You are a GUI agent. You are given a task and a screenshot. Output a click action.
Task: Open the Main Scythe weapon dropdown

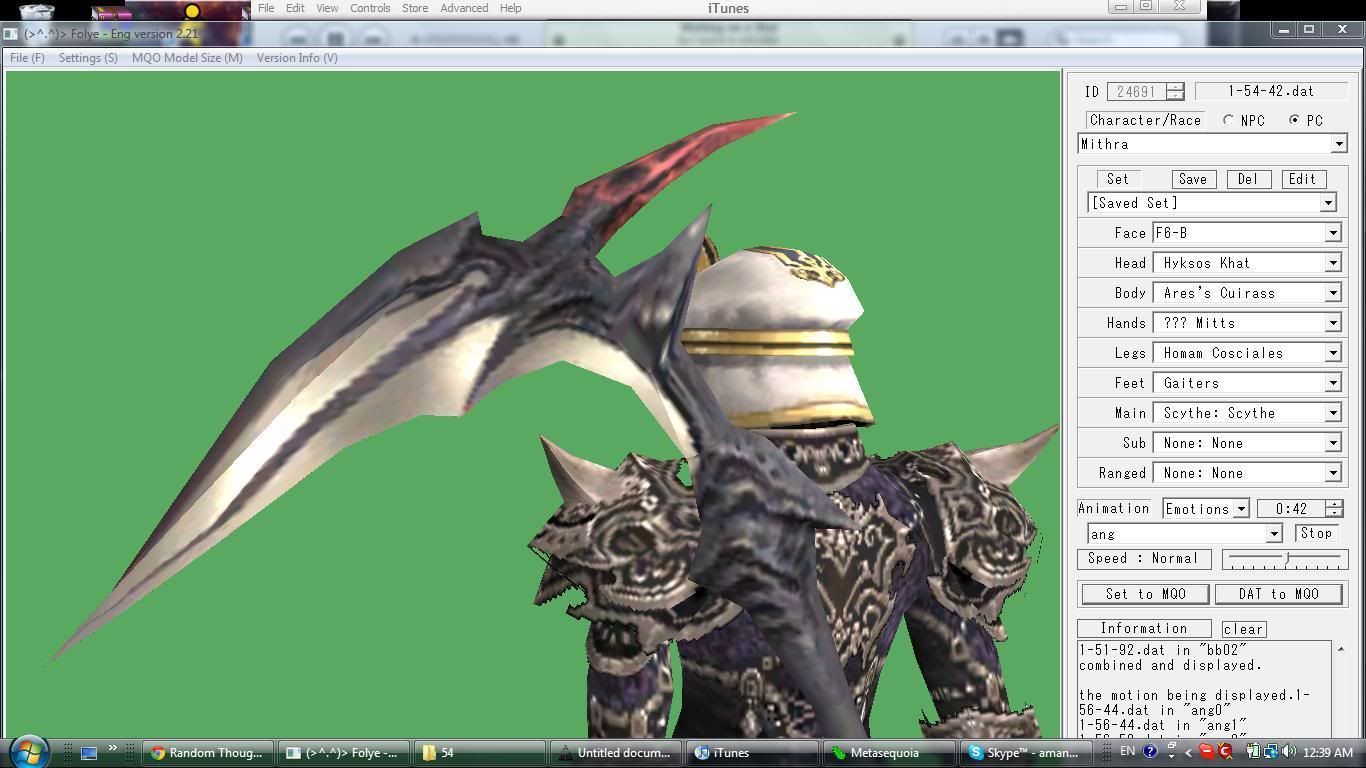[x=1332, y=413]
